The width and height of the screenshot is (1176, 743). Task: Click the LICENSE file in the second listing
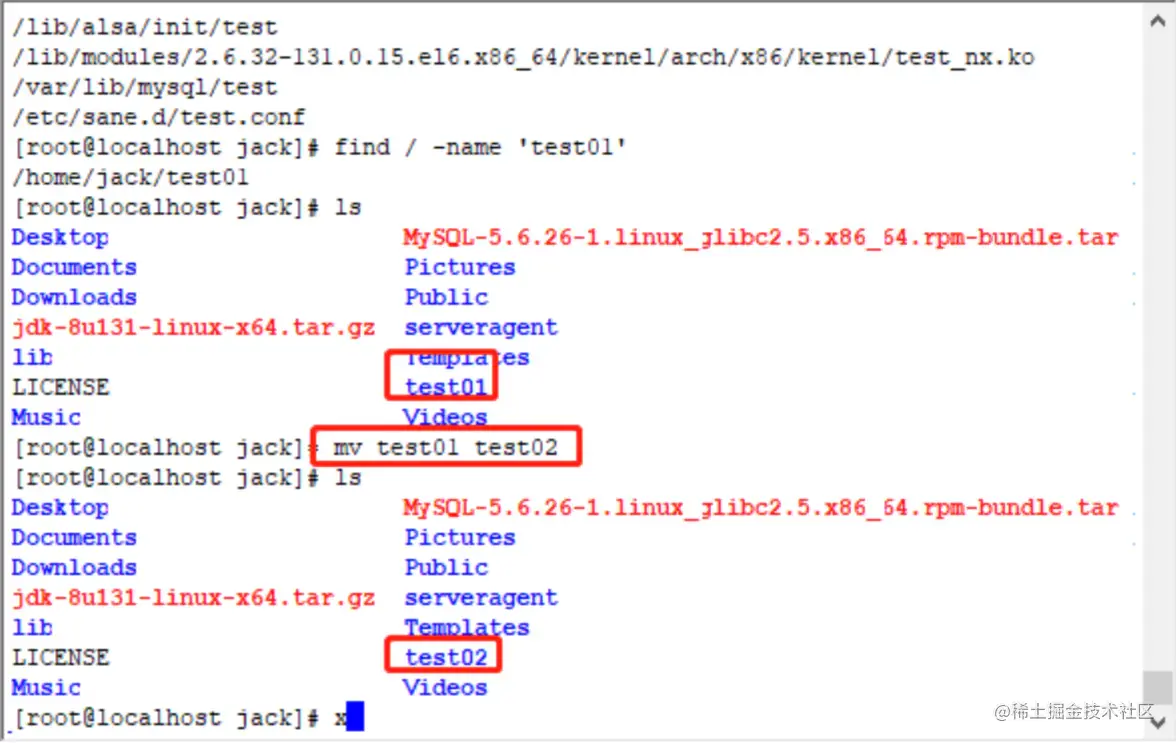click(x=61, y=658)
